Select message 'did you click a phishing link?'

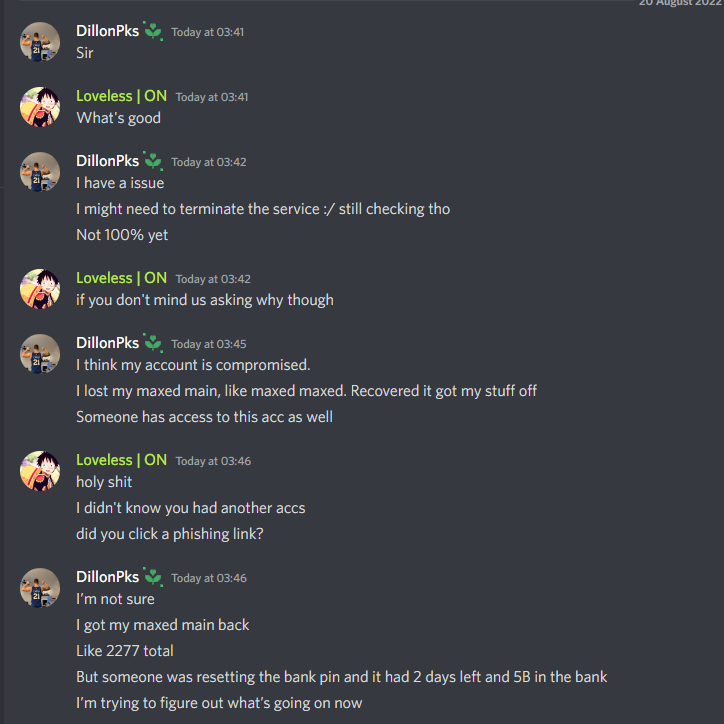click(170, 534)
